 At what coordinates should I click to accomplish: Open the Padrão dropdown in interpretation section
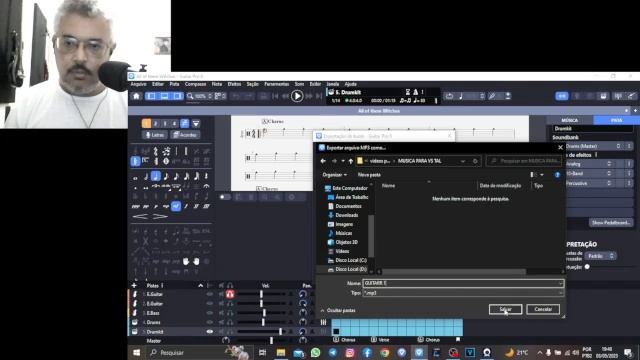(x=600, y=256)
